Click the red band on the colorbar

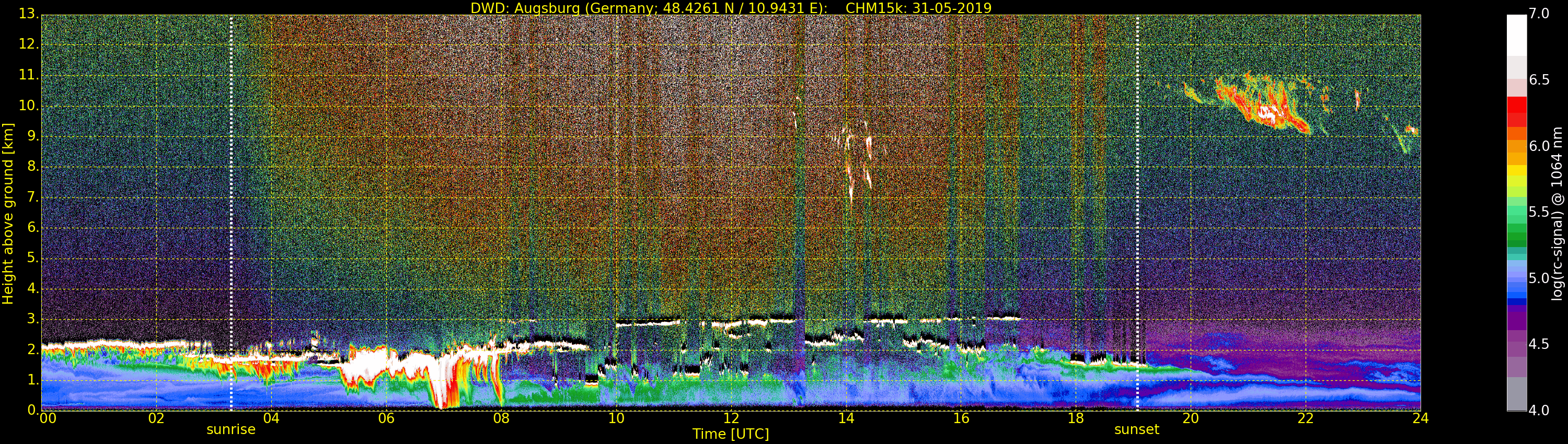pos(1516,112)
